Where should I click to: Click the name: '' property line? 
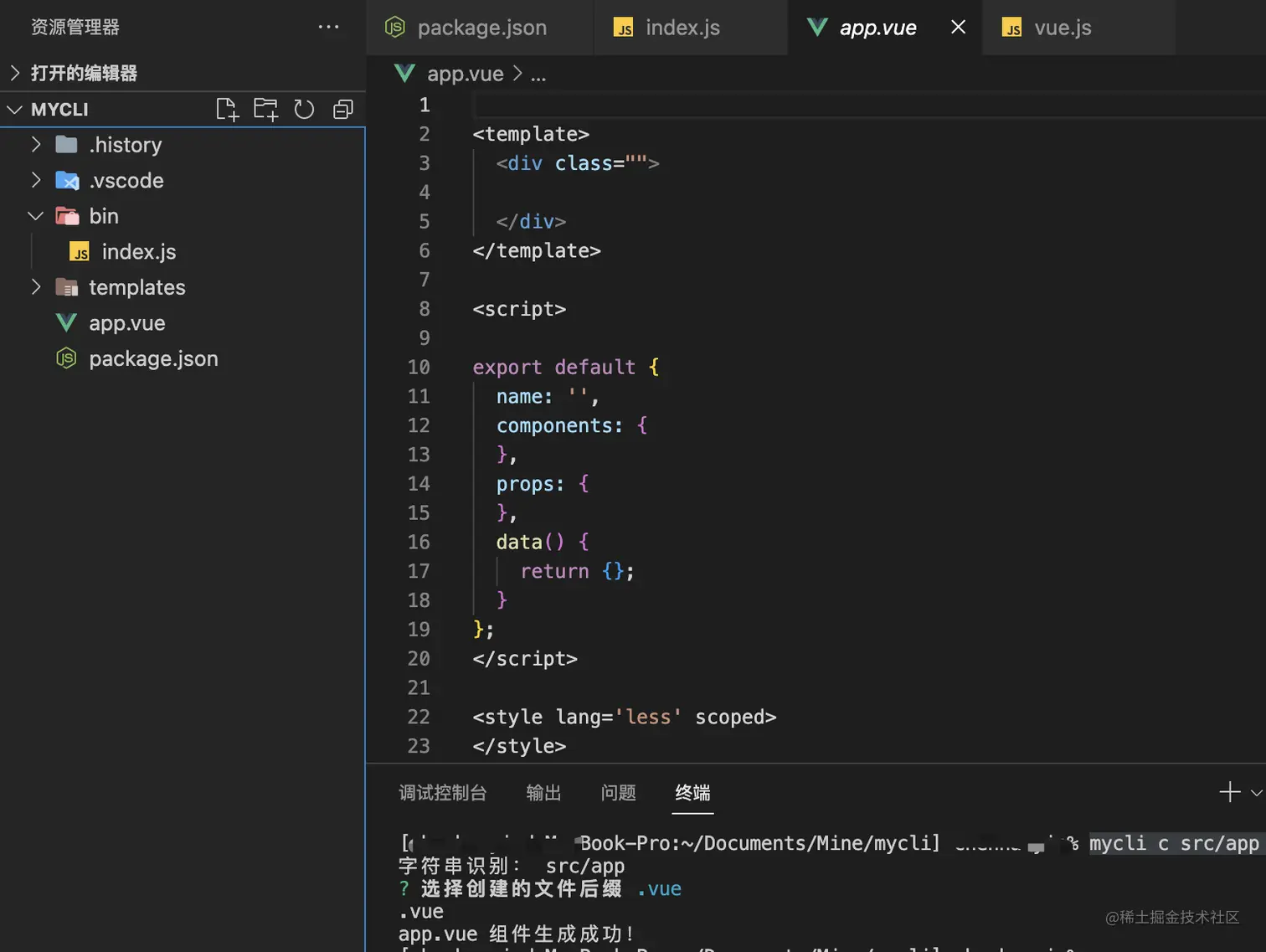point(548,396)
